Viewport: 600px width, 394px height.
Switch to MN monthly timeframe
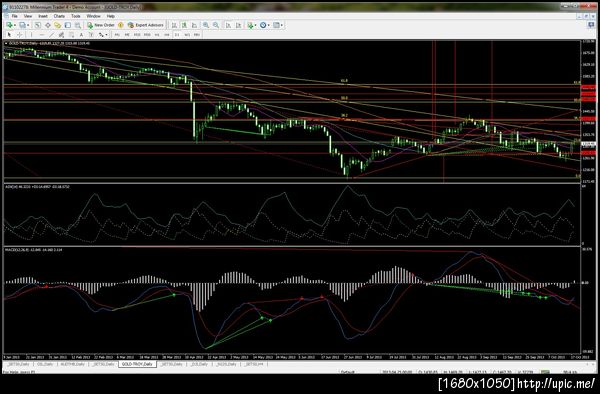coord(197,35)
